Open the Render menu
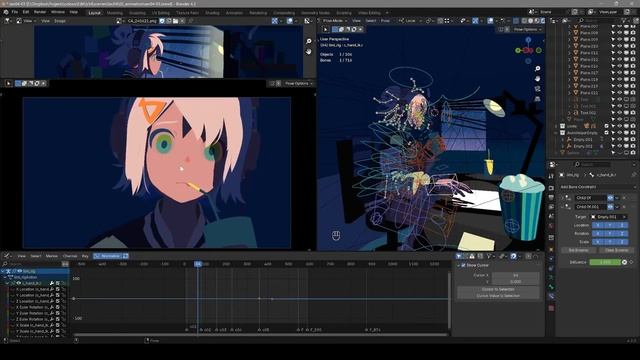The height and width of the screenshot is (360, 640). click(40, 12)
